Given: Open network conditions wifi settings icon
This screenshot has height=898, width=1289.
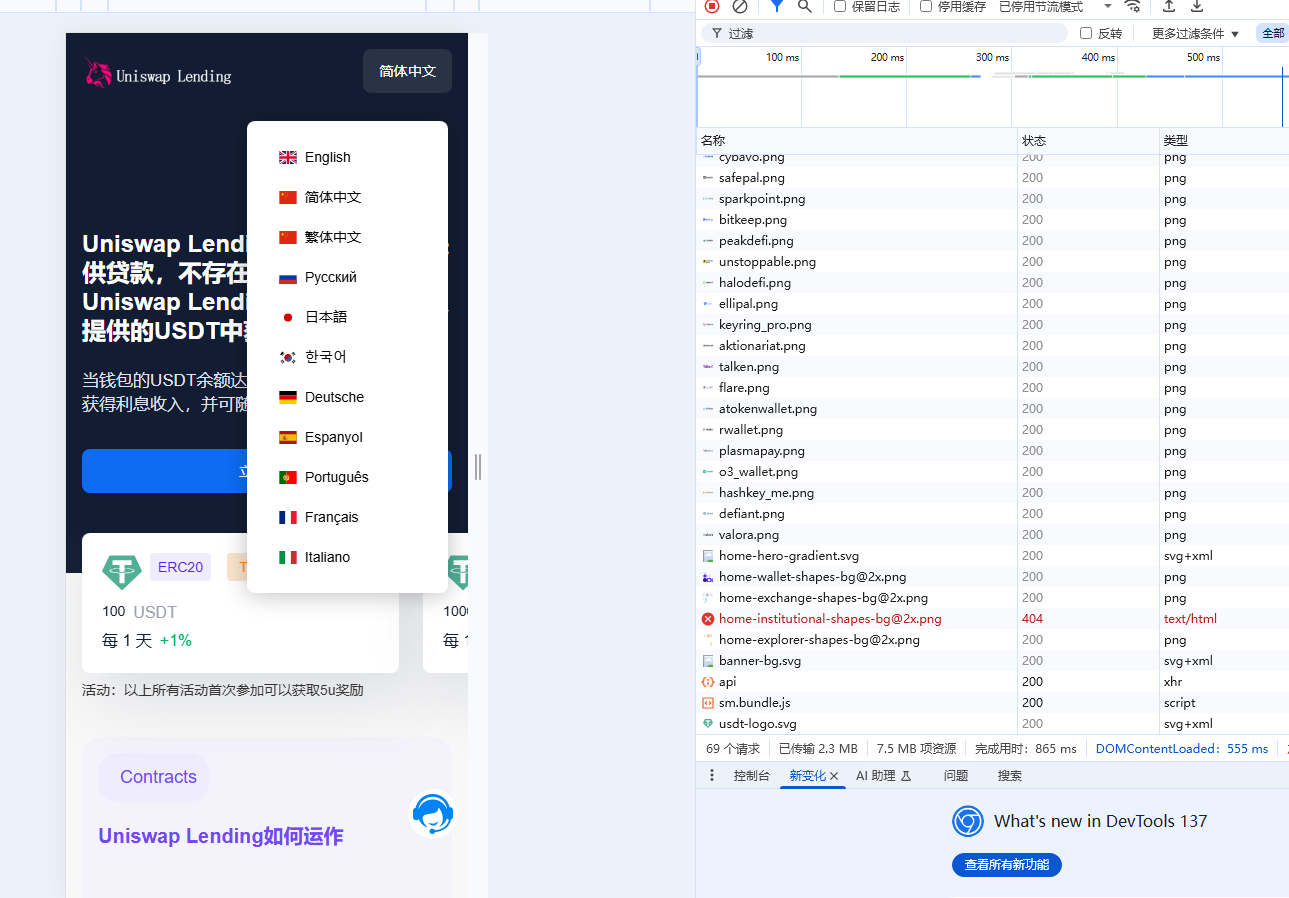Looking at the screenshot, I should [1132, 6].
